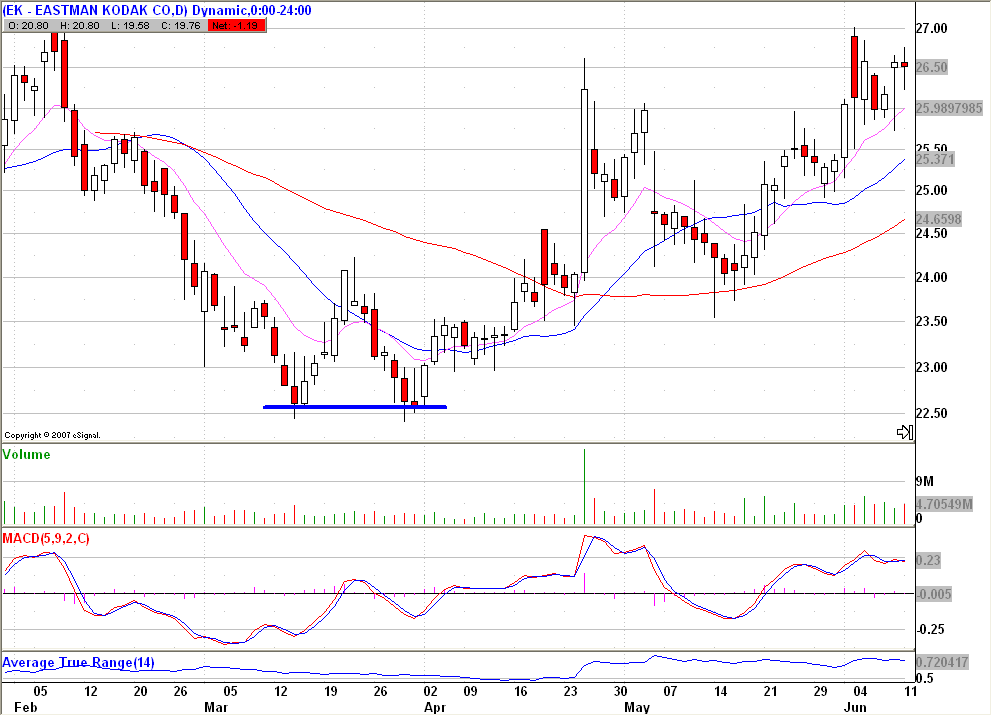992x716 pixels.
Task: Click the scroll-to-latest arrow icon
Action: click(905, 432)
